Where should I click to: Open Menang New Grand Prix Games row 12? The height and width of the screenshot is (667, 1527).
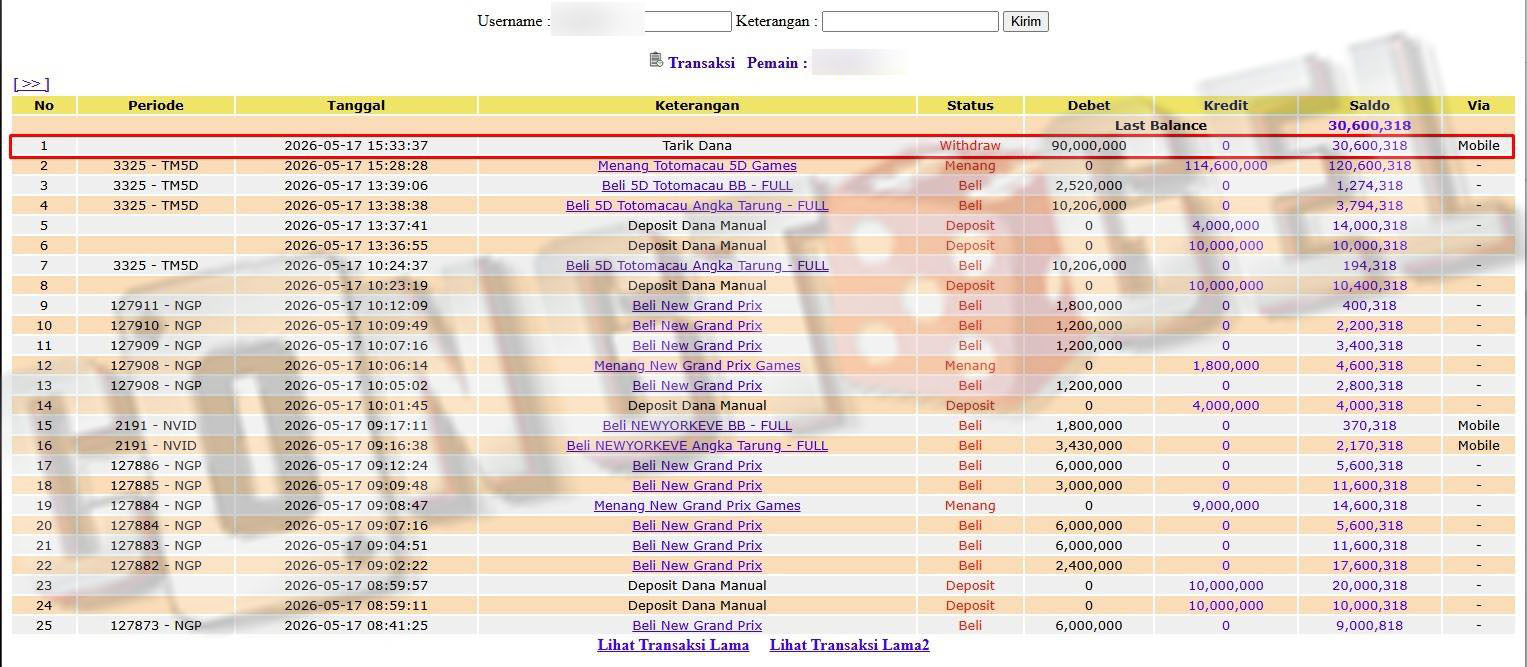697,365
